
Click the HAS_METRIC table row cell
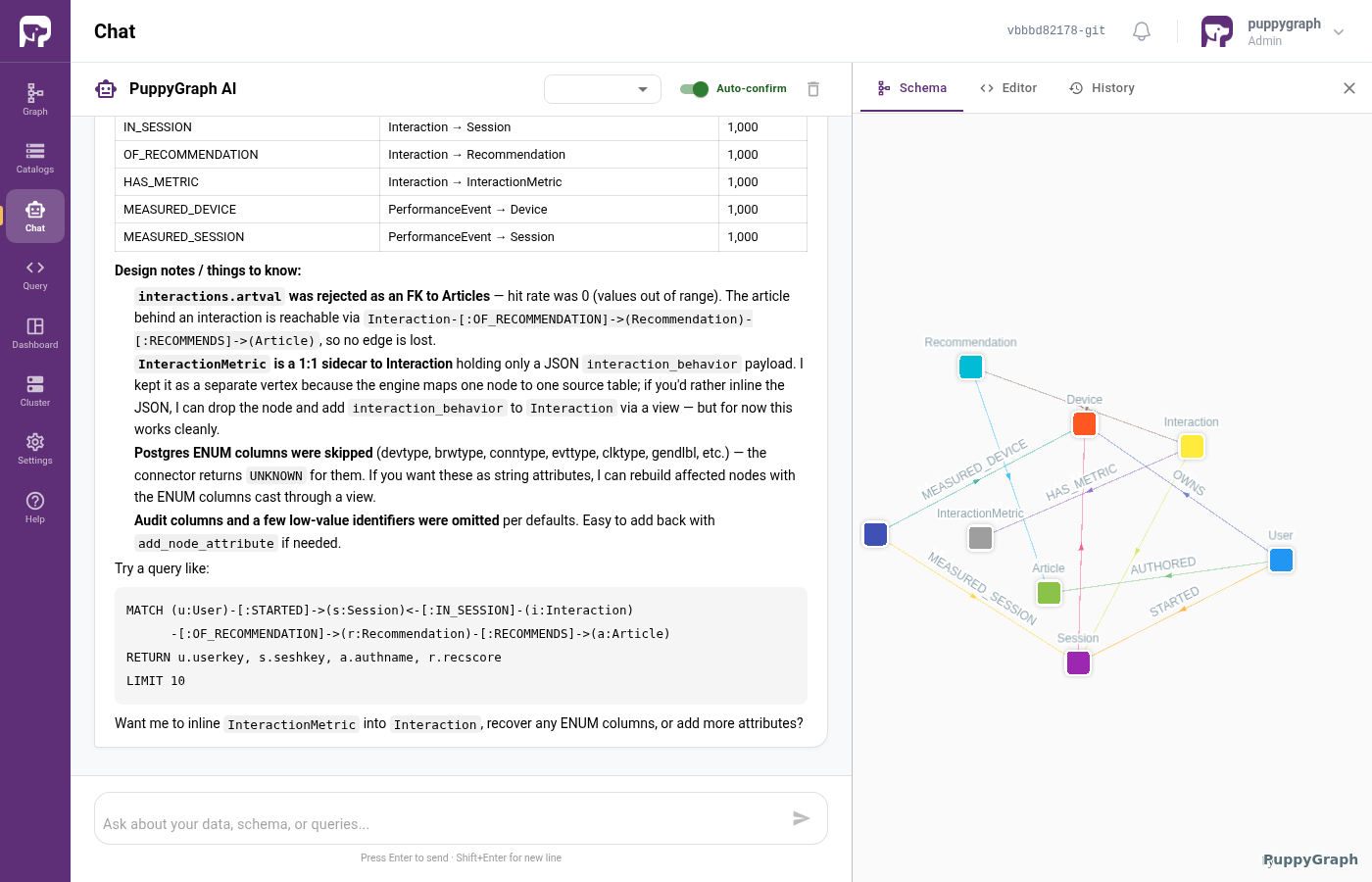[x=247, y=182]
